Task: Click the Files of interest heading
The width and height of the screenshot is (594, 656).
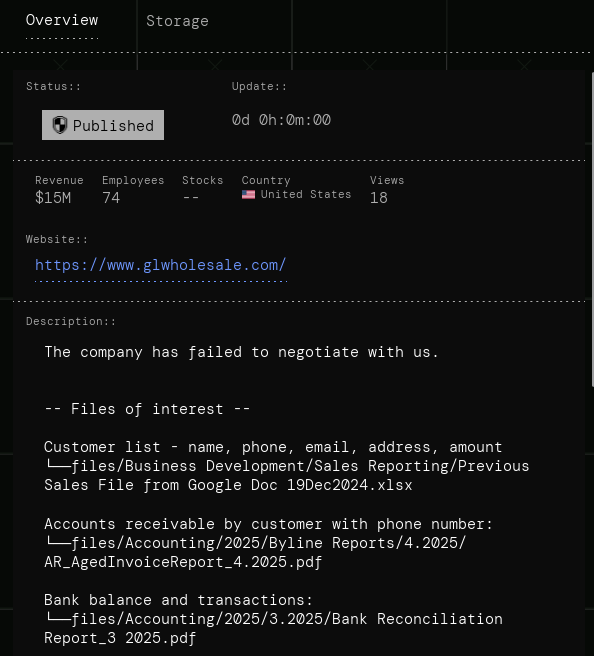Action: point(147,409)
